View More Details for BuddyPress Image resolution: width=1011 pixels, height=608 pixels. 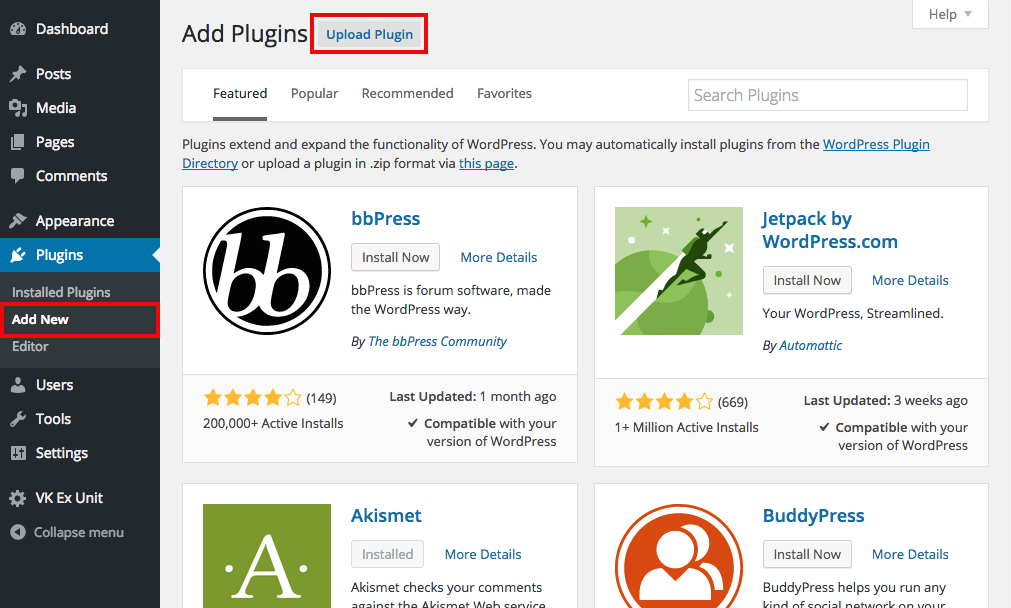point(910,554)
